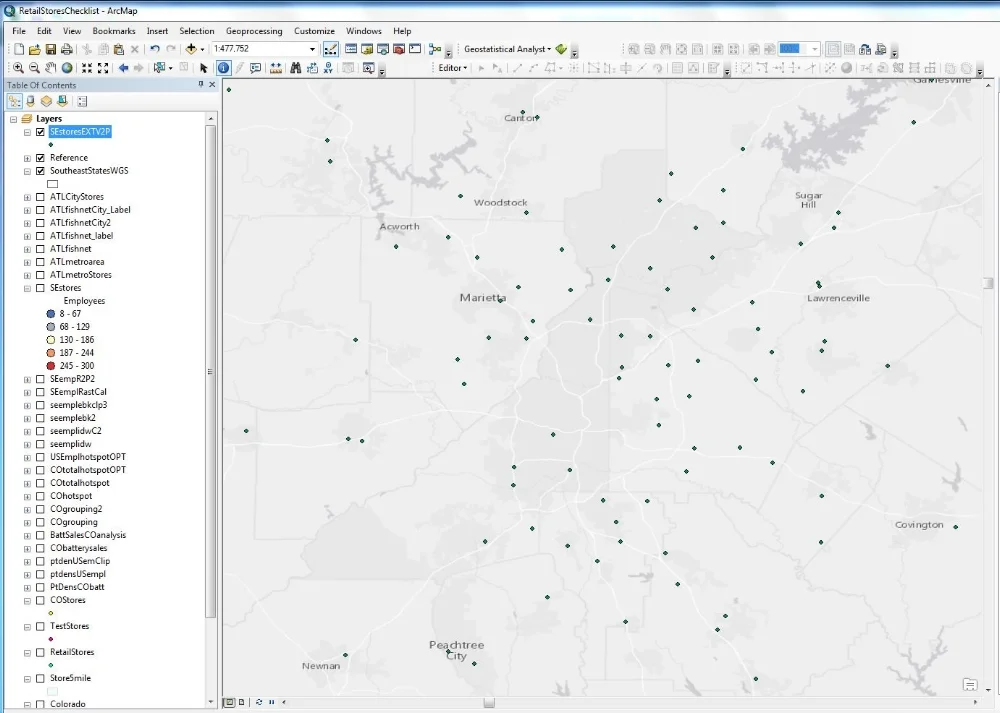Open the Customize menu
Image resolution: width=1000 pixels, height=713 pixels.
314,31
